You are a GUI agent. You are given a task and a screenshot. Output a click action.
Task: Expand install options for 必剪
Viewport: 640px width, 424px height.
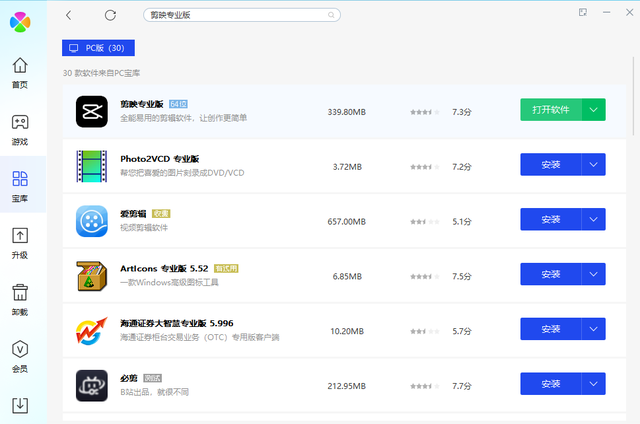pyautogui.click(x=593, y=384)
